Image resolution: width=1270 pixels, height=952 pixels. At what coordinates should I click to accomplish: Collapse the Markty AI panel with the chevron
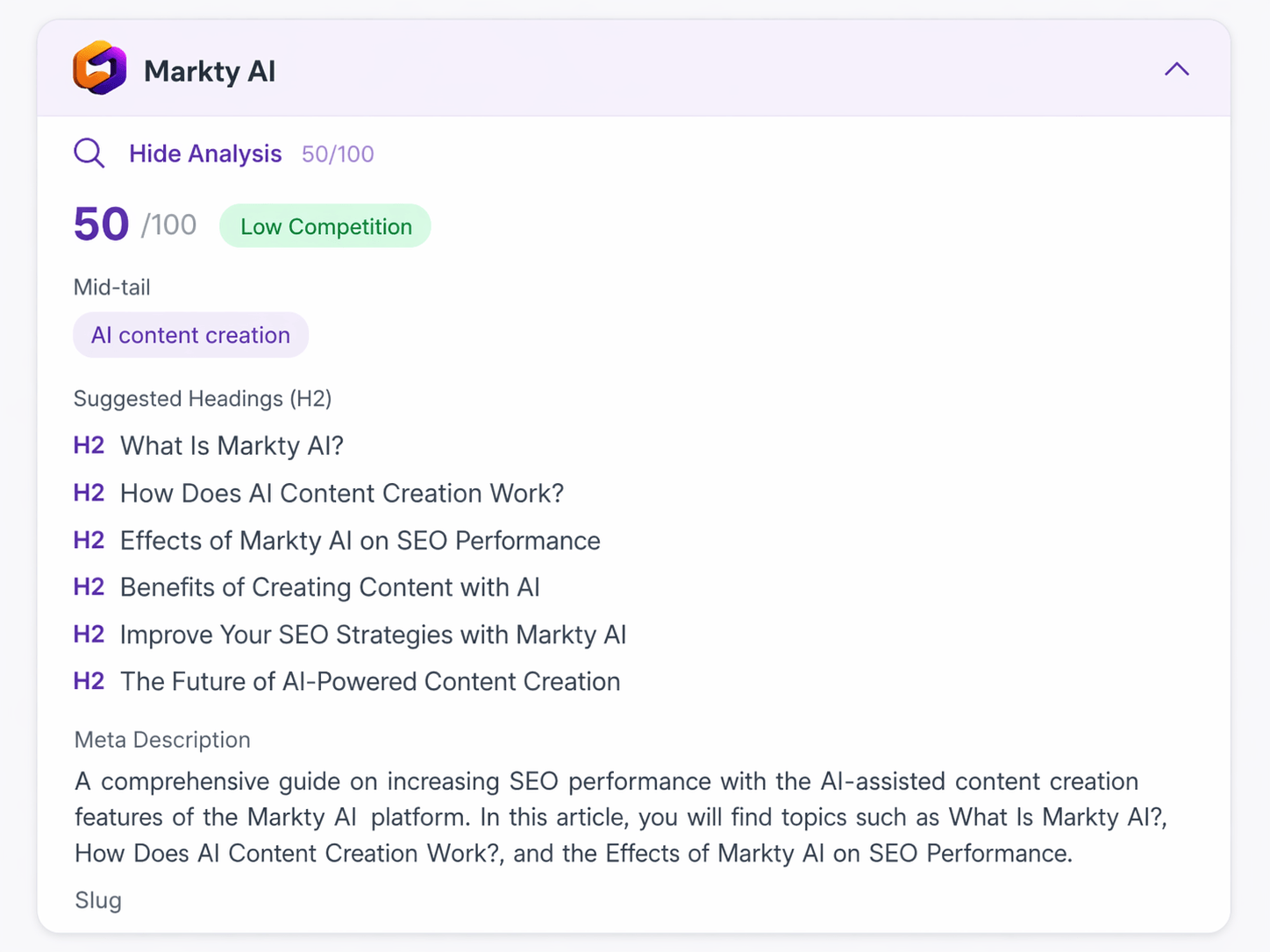click(1177, 69)
